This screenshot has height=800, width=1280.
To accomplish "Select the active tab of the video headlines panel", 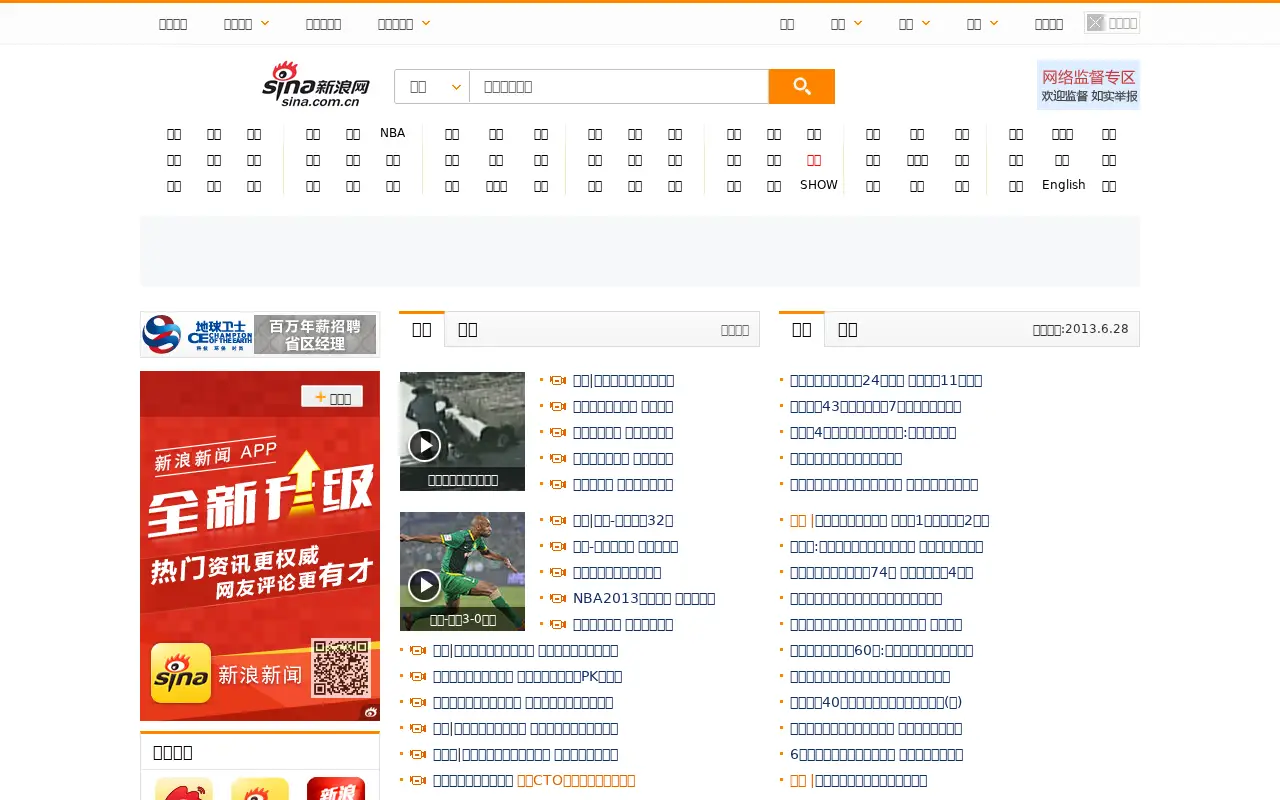I will 422,329.
